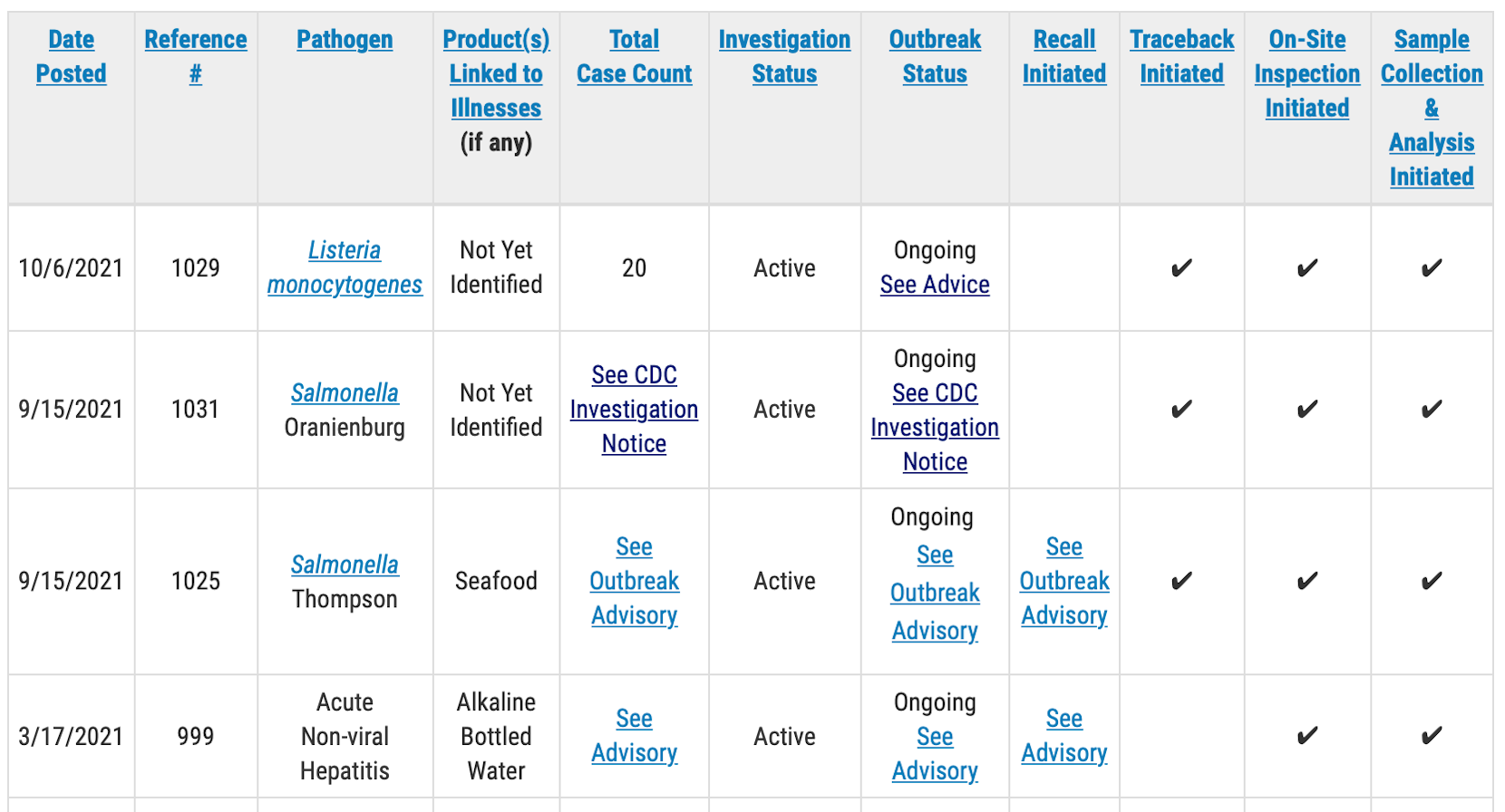
Task: Sort by the Date Posted column header
Action: [71, 56]
